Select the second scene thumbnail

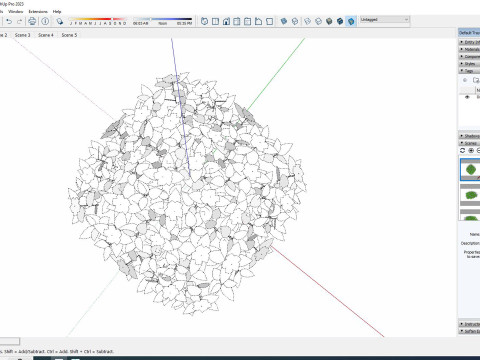(x=470, y=195)
